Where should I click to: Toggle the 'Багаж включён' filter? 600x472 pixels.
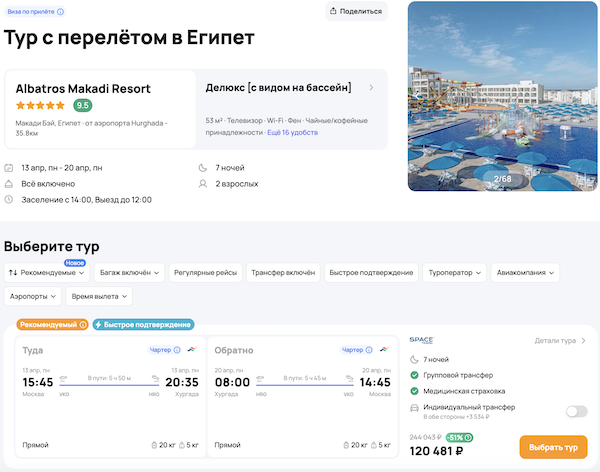[127, 272]
